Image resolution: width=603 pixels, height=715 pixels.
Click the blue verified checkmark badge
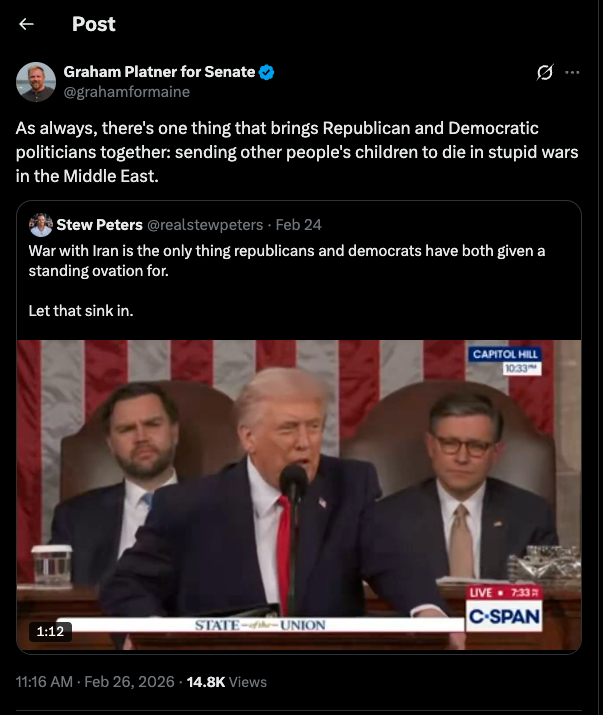pos(266,72)
